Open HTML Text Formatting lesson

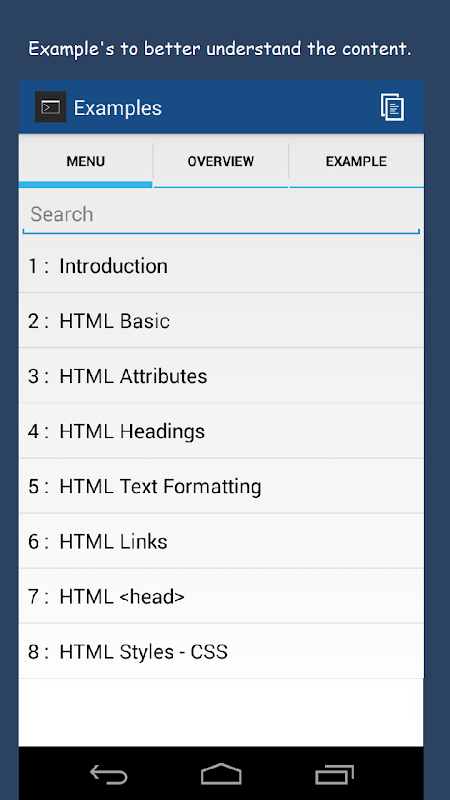(221, 486)
